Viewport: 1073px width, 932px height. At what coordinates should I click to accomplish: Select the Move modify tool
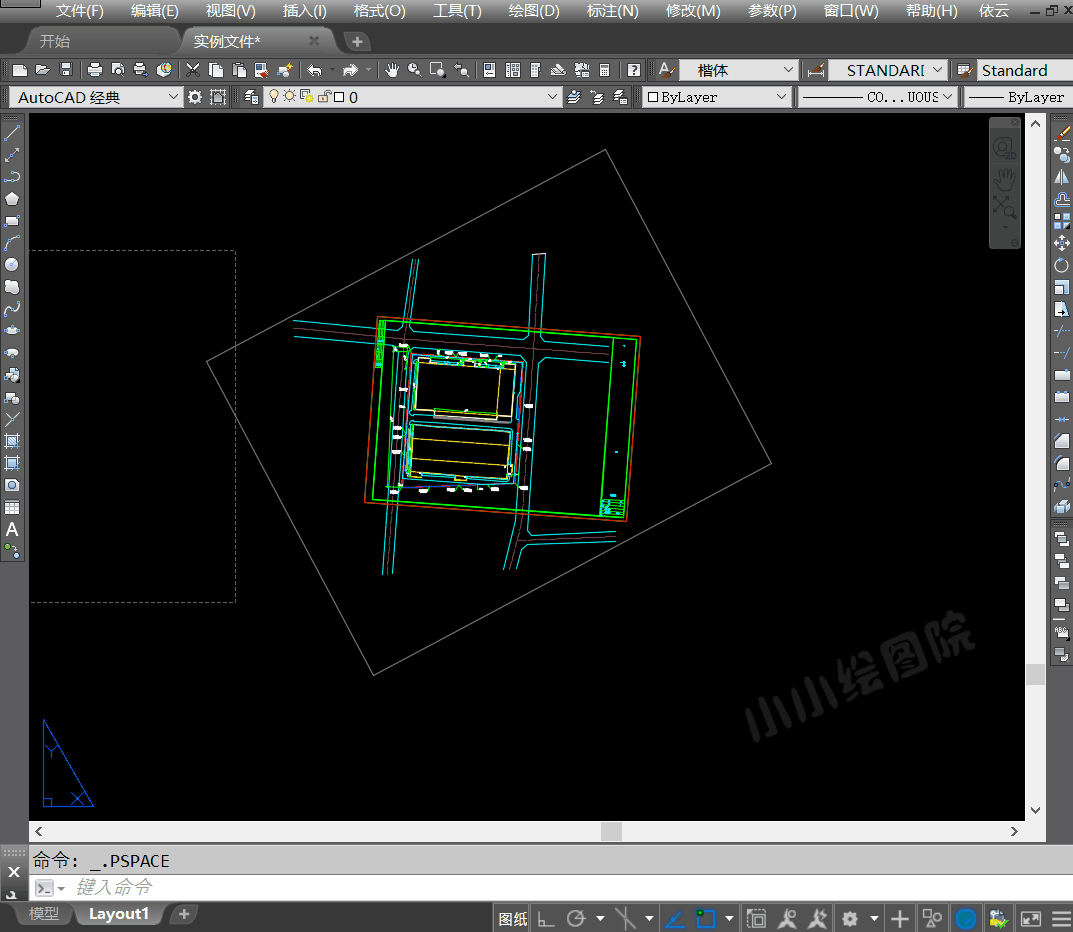pos(1062,243)
